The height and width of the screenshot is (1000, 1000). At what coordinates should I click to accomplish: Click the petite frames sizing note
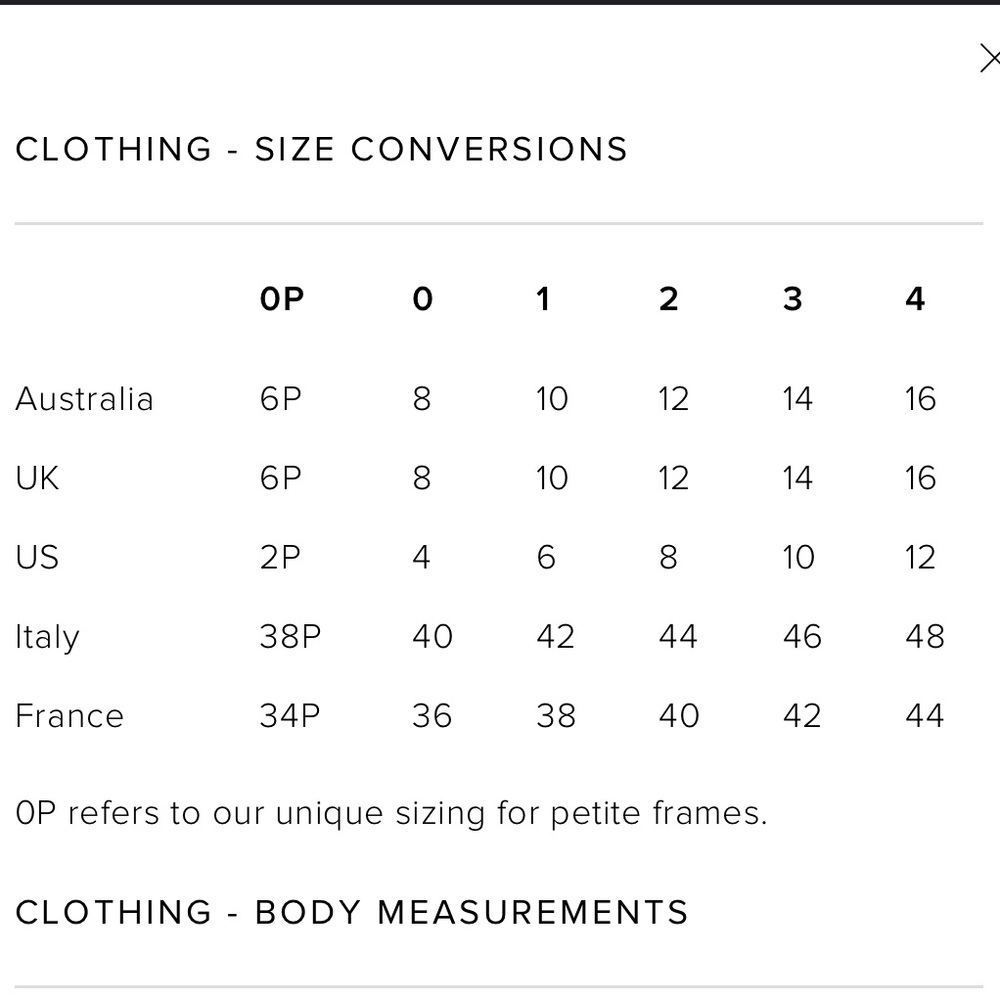point(391,813)
